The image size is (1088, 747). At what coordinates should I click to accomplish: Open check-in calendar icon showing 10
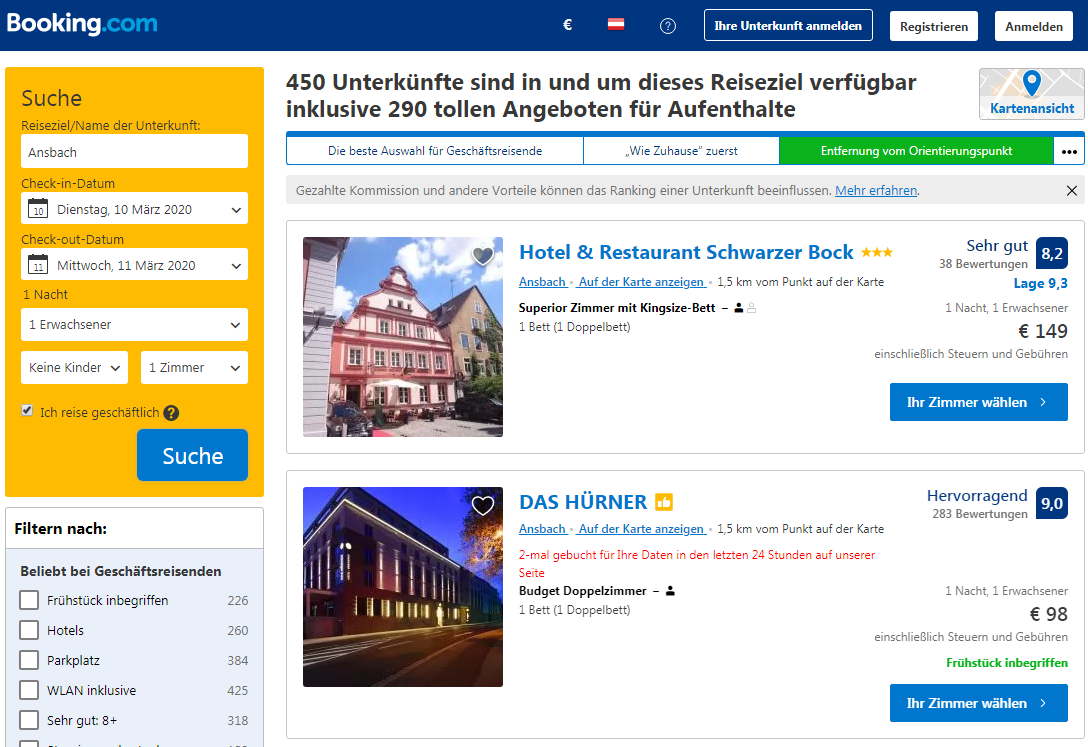[x=37, y=208]
